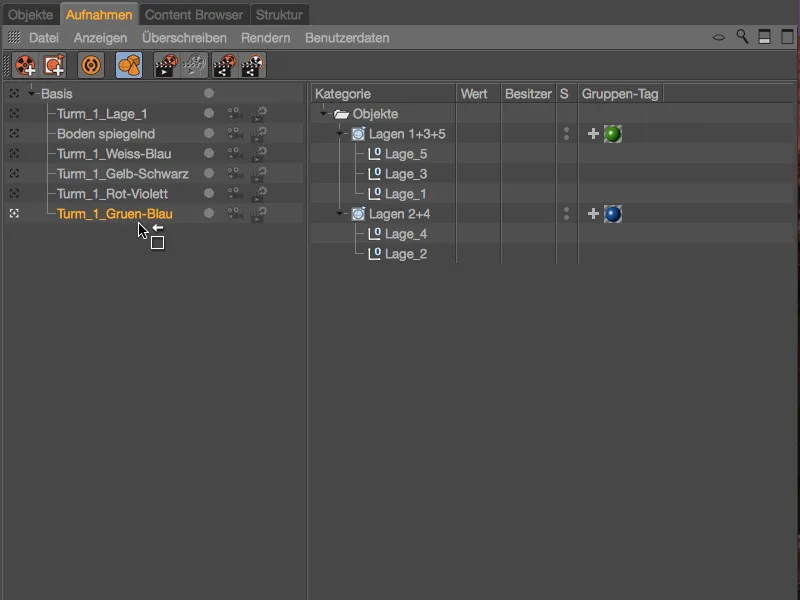
Task: Click the plus icon on Lagen 2+4 row
Action: click(x=593, y=213)
